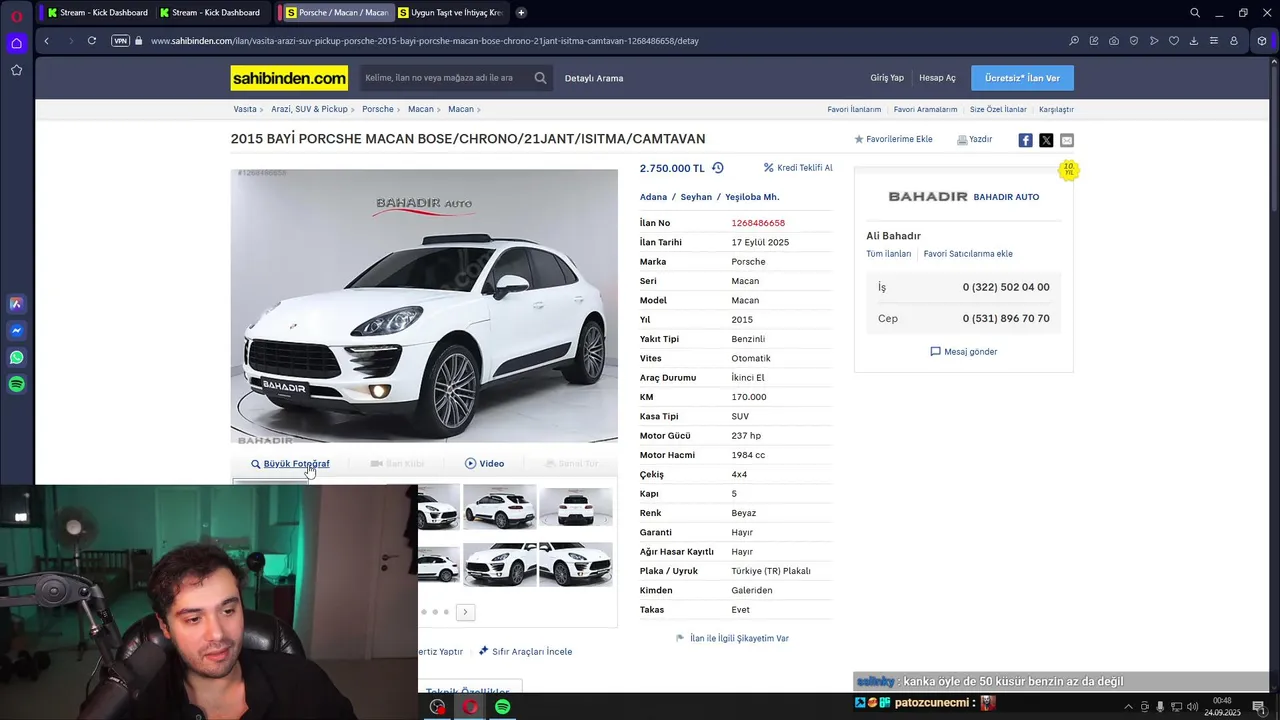Toggle the VPN badge in address bar

coord(120,41)
